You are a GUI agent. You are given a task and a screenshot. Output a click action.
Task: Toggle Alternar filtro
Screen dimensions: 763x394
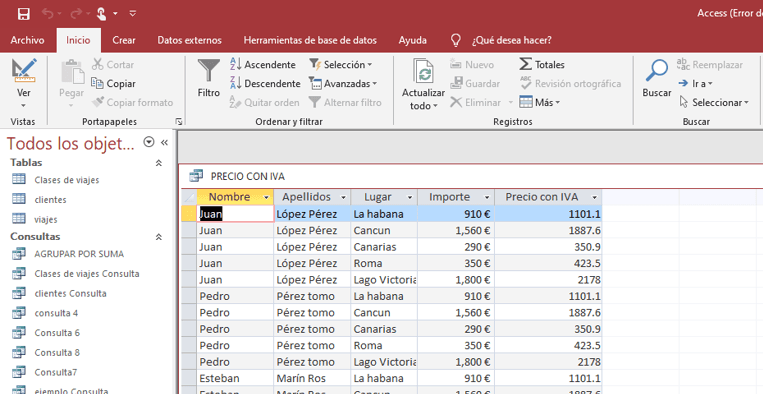pyautogui.click(x=345, y=102)
